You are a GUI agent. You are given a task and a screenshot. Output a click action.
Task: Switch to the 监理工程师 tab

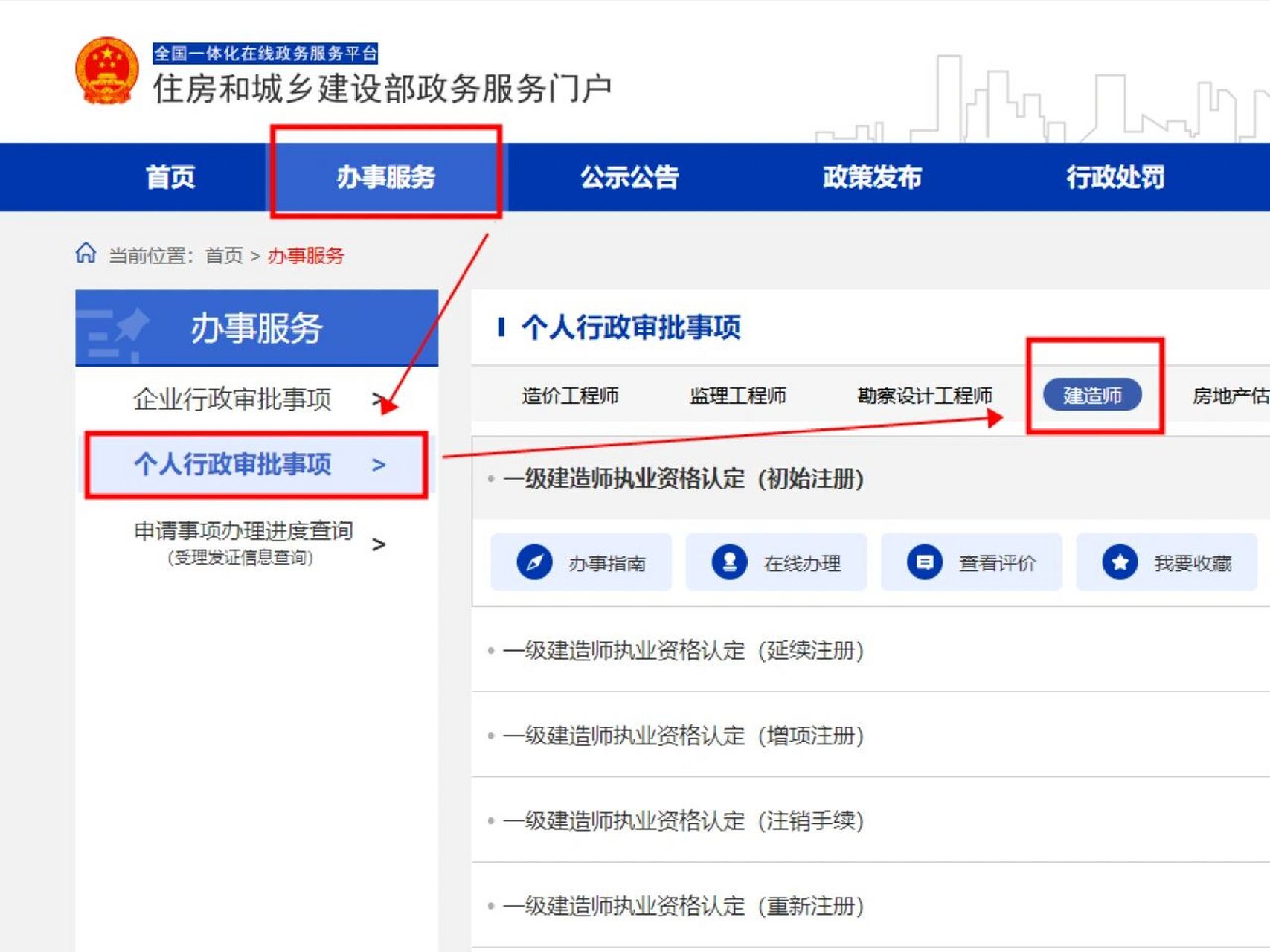coord(737,396)
